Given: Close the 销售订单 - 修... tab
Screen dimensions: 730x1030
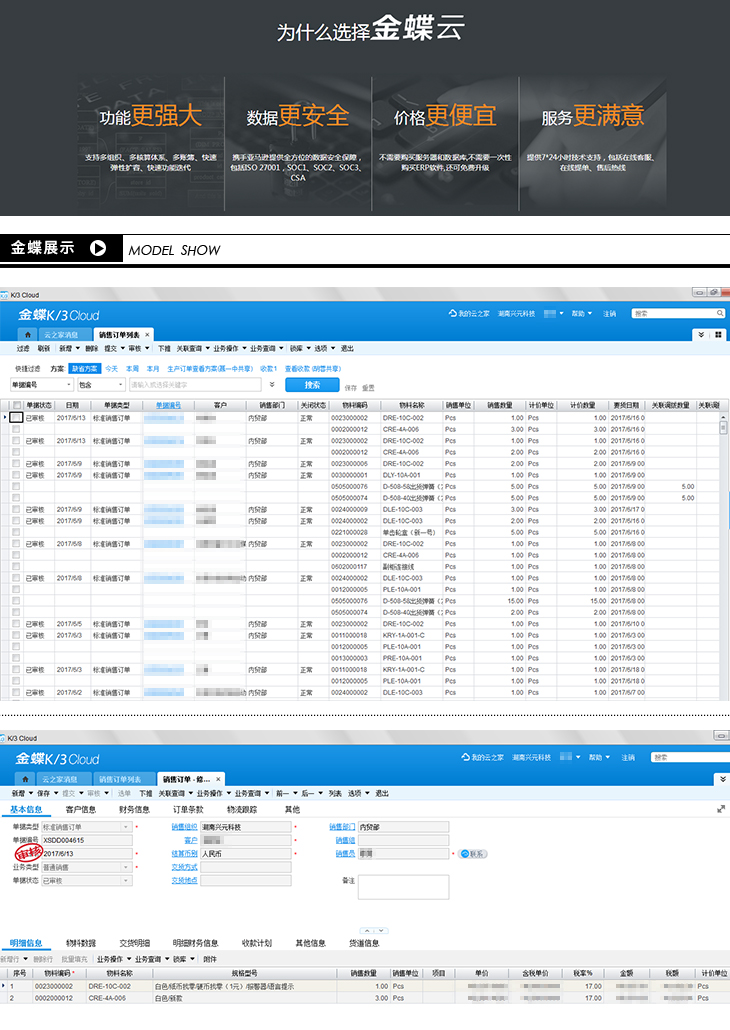Looking at the screenshot, I should click(x=218, y=779).
